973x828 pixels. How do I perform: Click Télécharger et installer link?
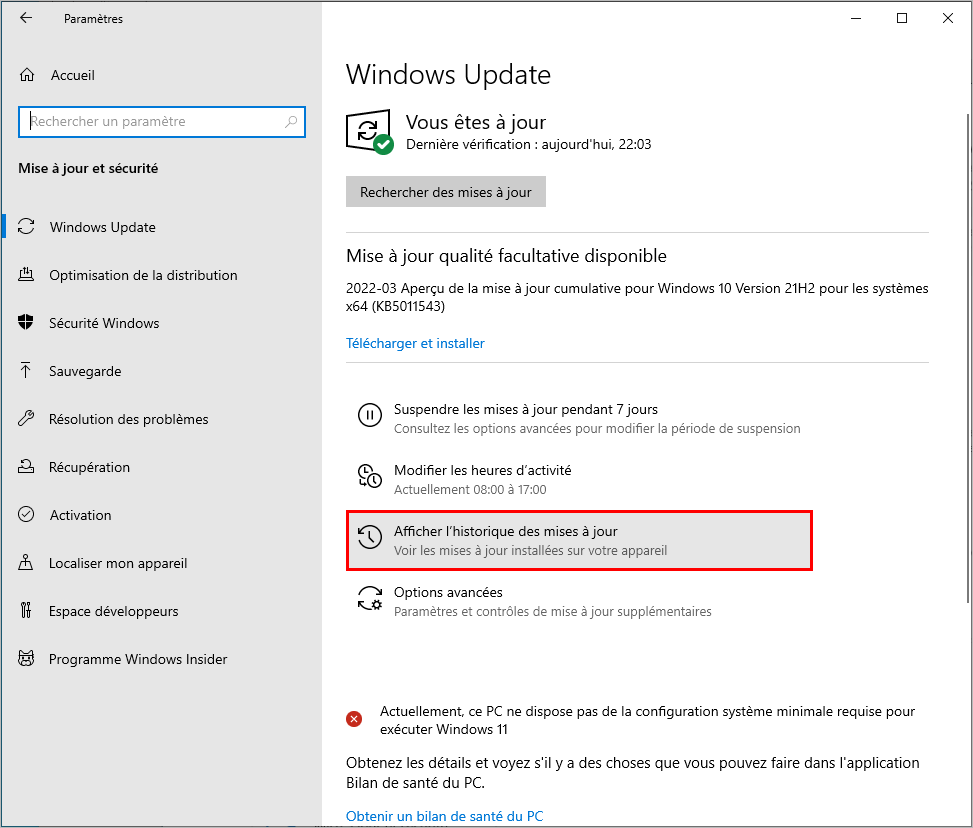(x=415, y=343)
